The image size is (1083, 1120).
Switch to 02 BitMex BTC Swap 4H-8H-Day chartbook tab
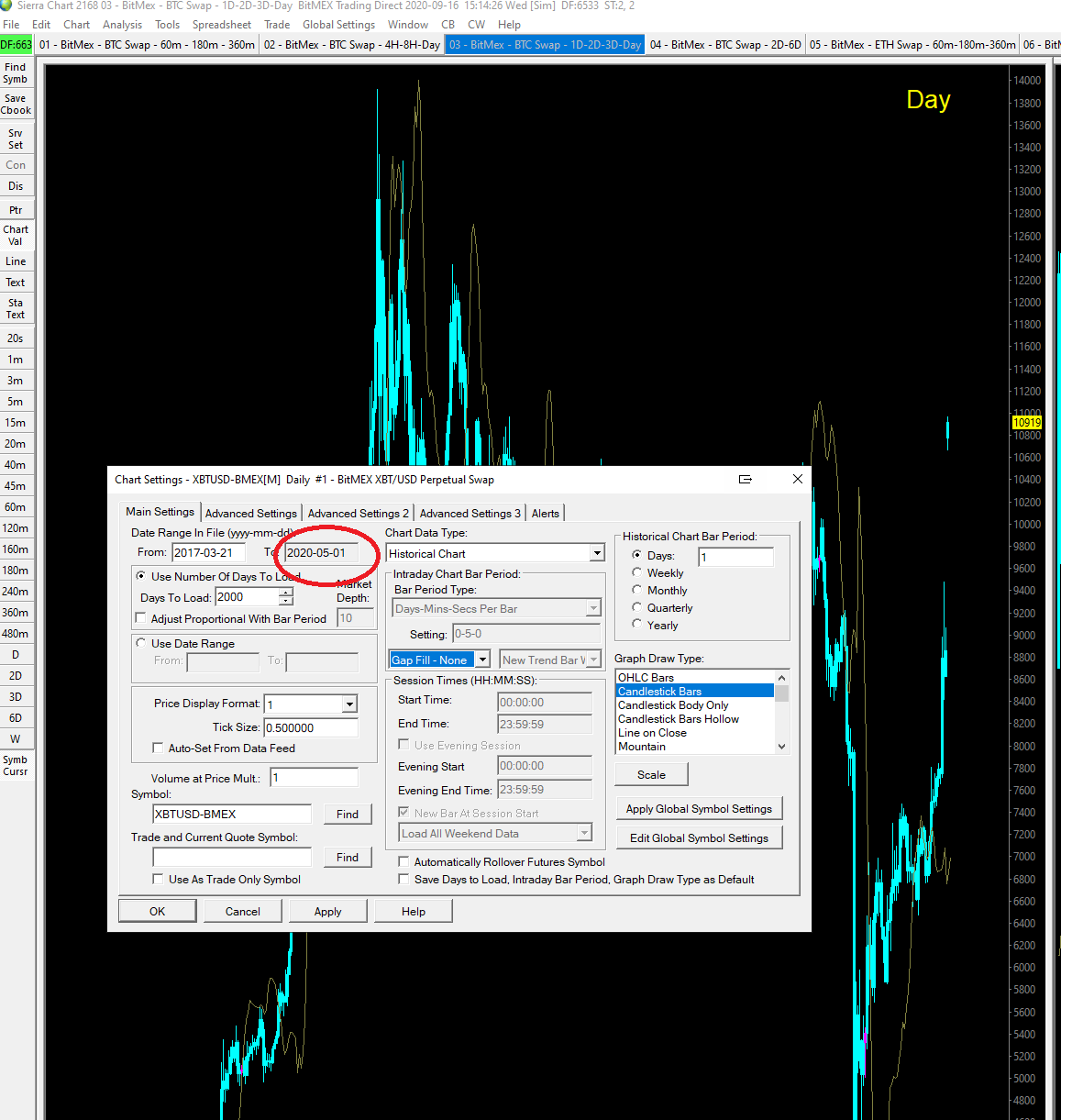352,44
